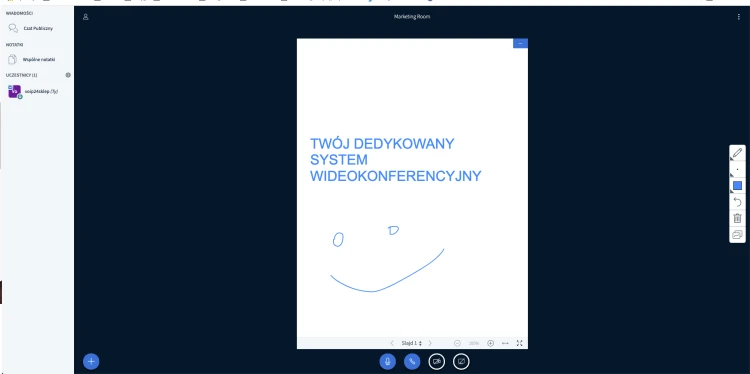Open the line thickness selector
This screenshot has width=750, height=374.
point(737,169)
